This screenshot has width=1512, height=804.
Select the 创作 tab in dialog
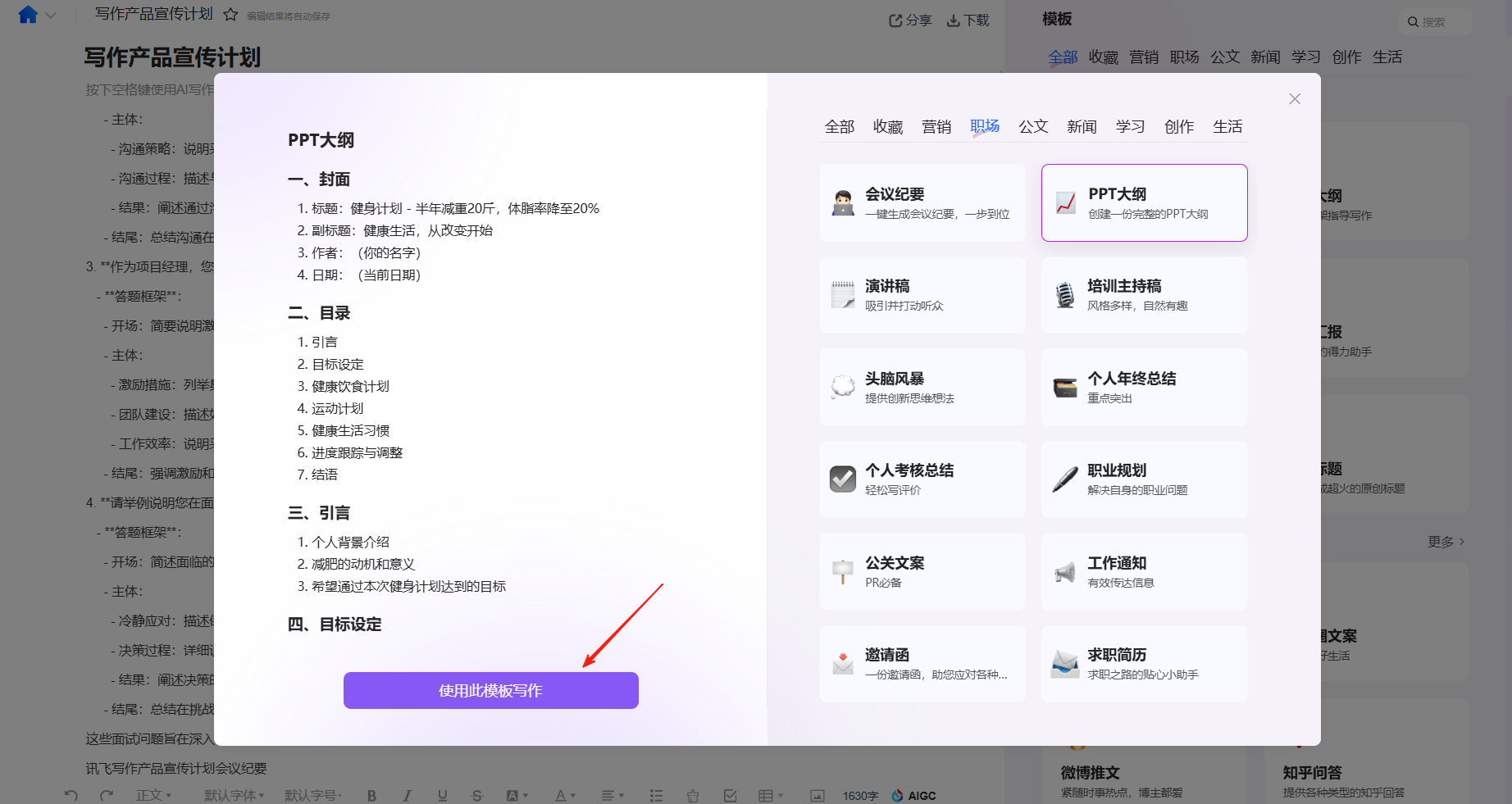coord(1179,126)
